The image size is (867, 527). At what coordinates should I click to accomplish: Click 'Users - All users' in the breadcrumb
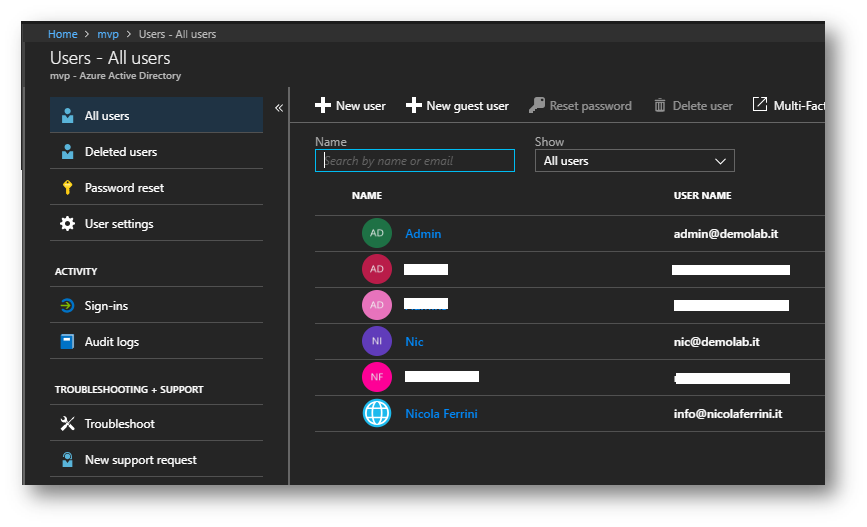177,34
